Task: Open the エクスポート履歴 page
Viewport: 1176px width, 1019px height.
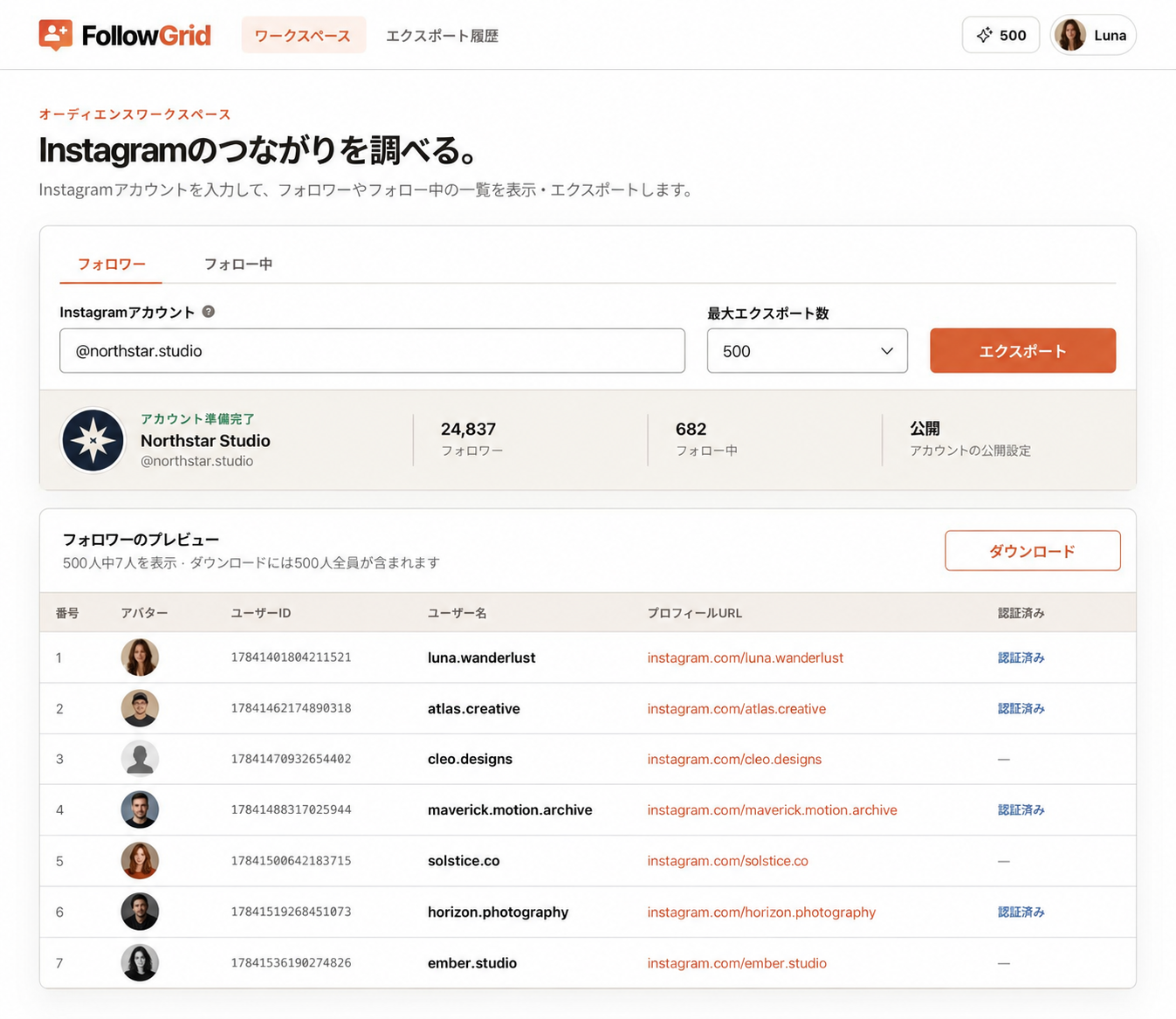Action: pyautogui.click(x=442, y=36)
